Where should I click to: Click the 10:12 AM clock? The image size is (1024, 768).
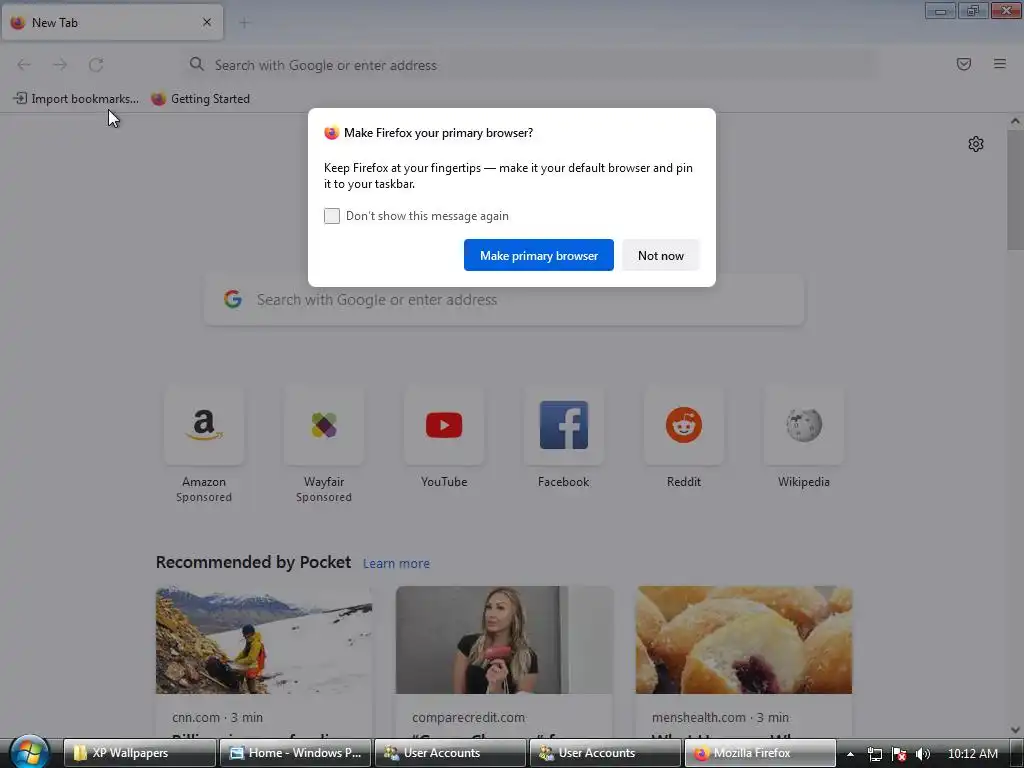click(972, 754)
